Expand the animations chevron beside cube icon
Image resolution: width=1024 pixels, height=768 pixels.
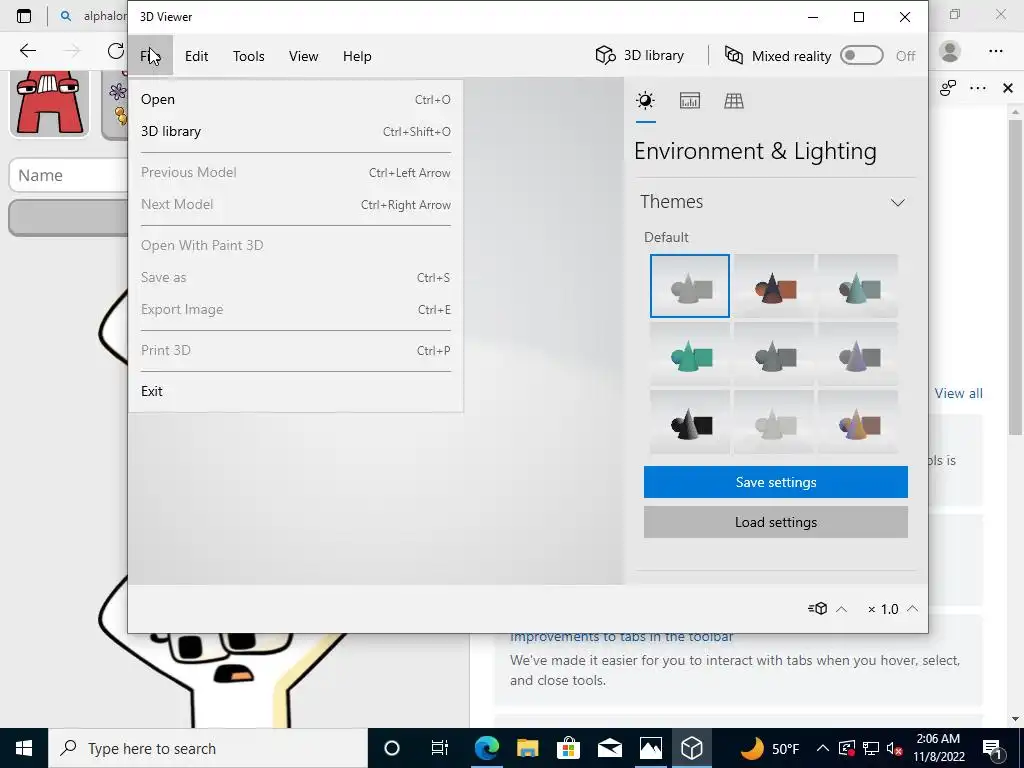point(842,609)
